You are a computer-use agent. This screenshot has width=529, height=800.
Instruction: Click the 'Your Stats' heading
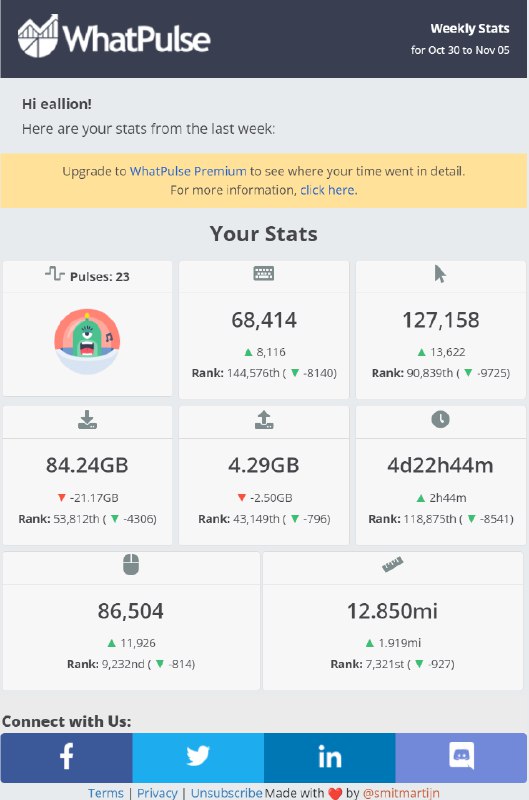point(264,234)
